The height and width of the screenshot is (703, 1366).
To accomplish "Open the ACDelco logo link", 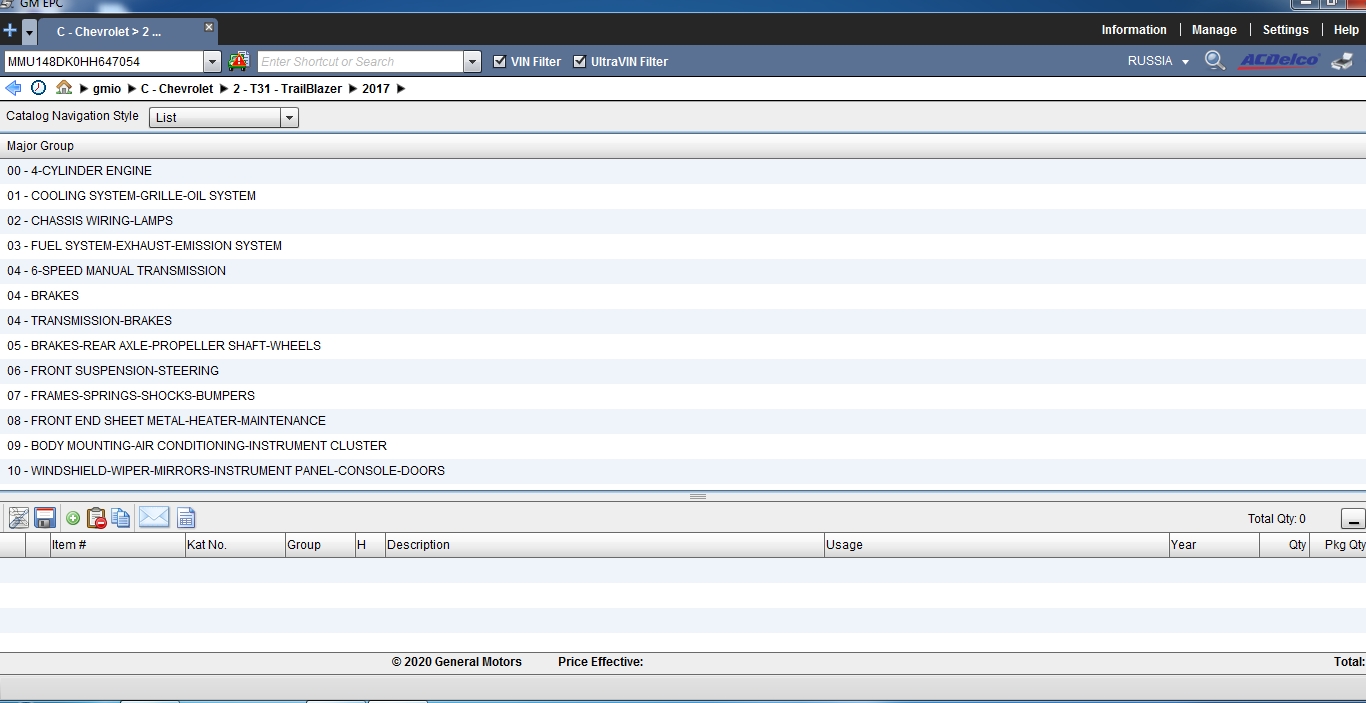I will (x=1280, y=61).
